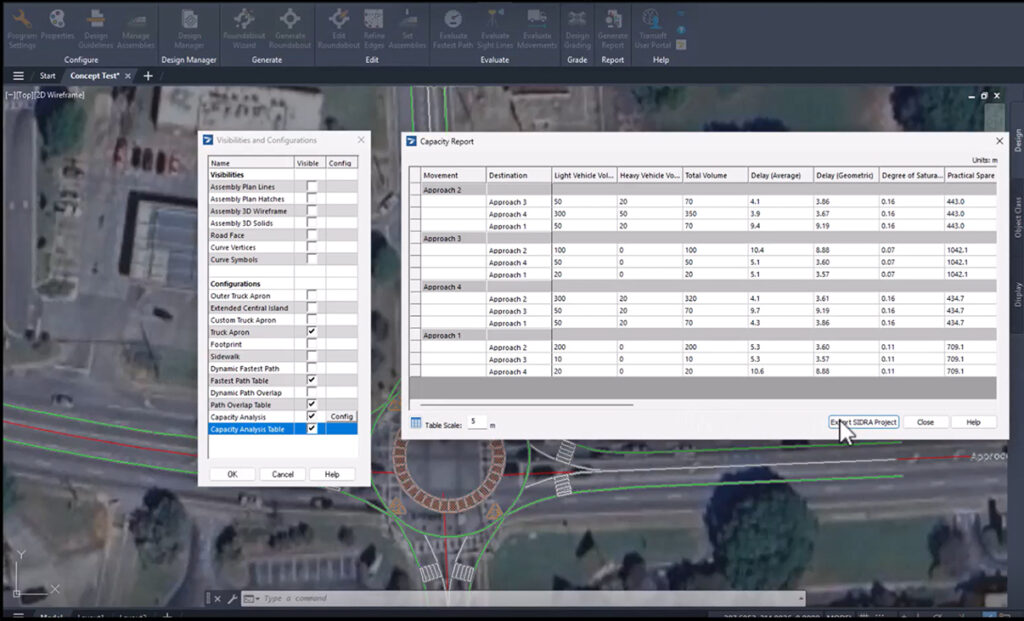
Task: Uncheck the Truck Apron visibility checkbox
Action: tap(312, 331)
